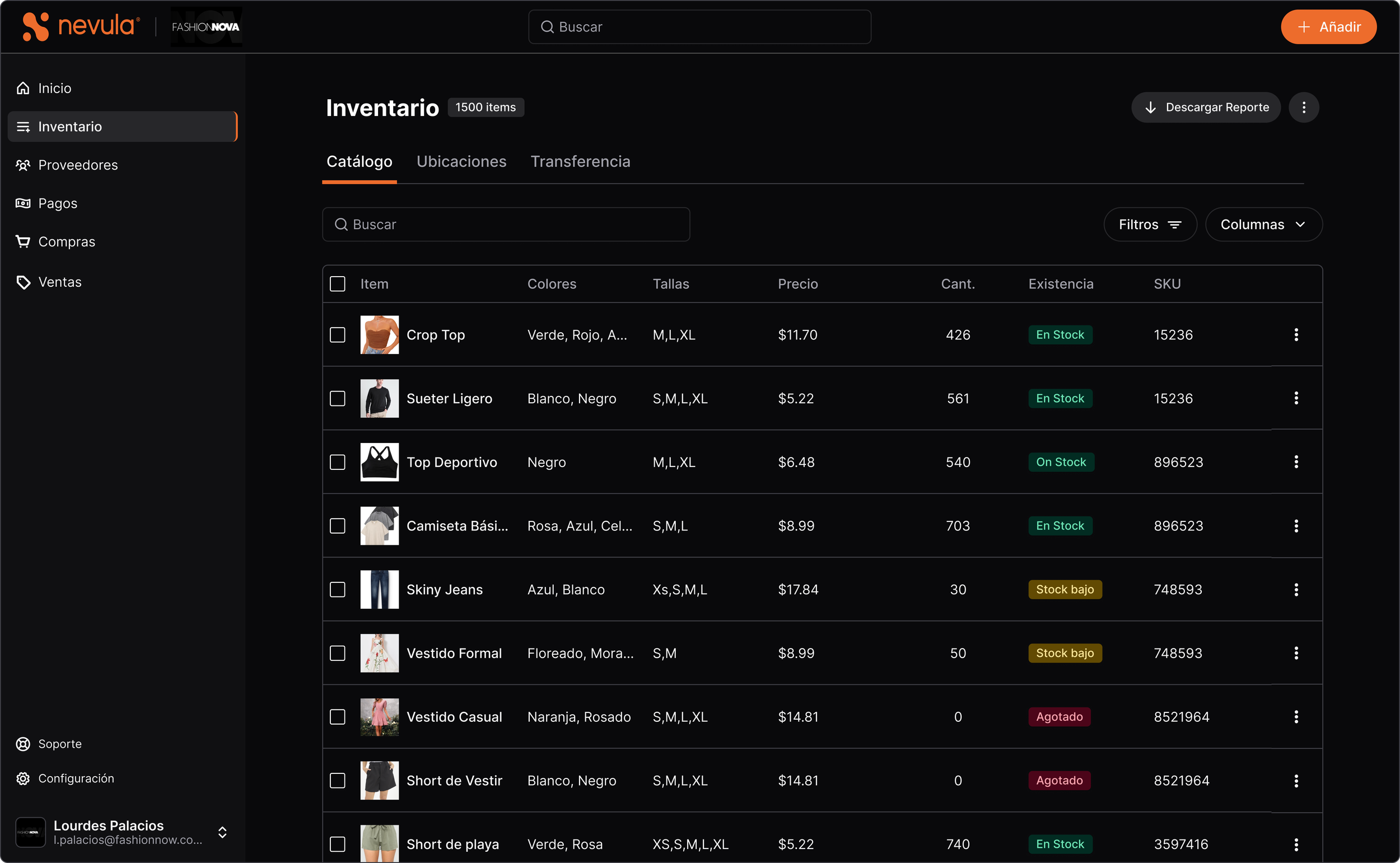
Task: Select the Skiny Jeans row checkbox
Action: 337,589
